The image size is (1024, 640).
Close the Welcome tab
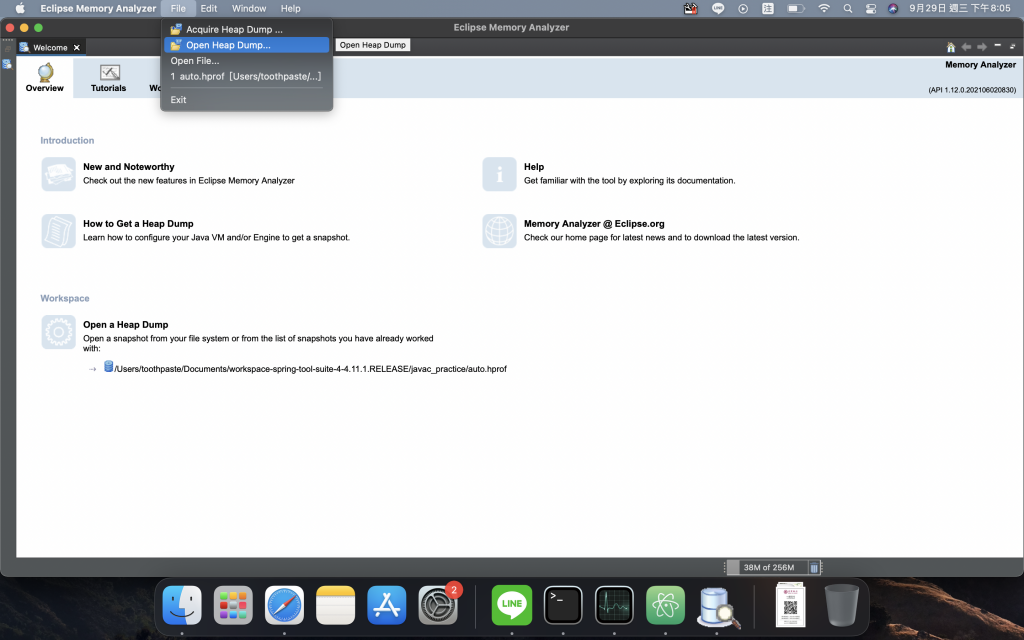pos(76,48)
